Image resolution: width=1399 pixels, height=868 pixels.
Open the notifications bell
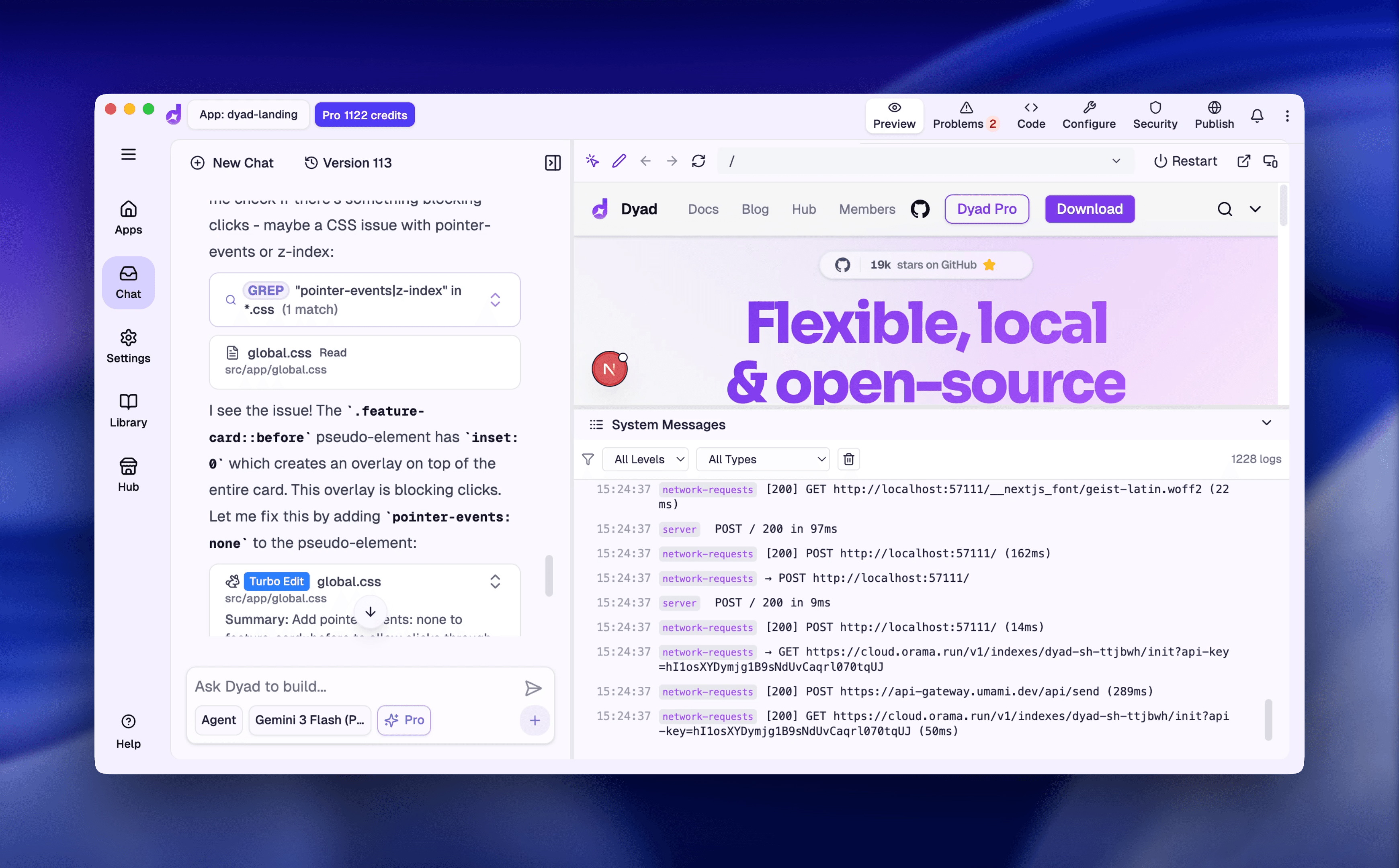point(1257,116)
